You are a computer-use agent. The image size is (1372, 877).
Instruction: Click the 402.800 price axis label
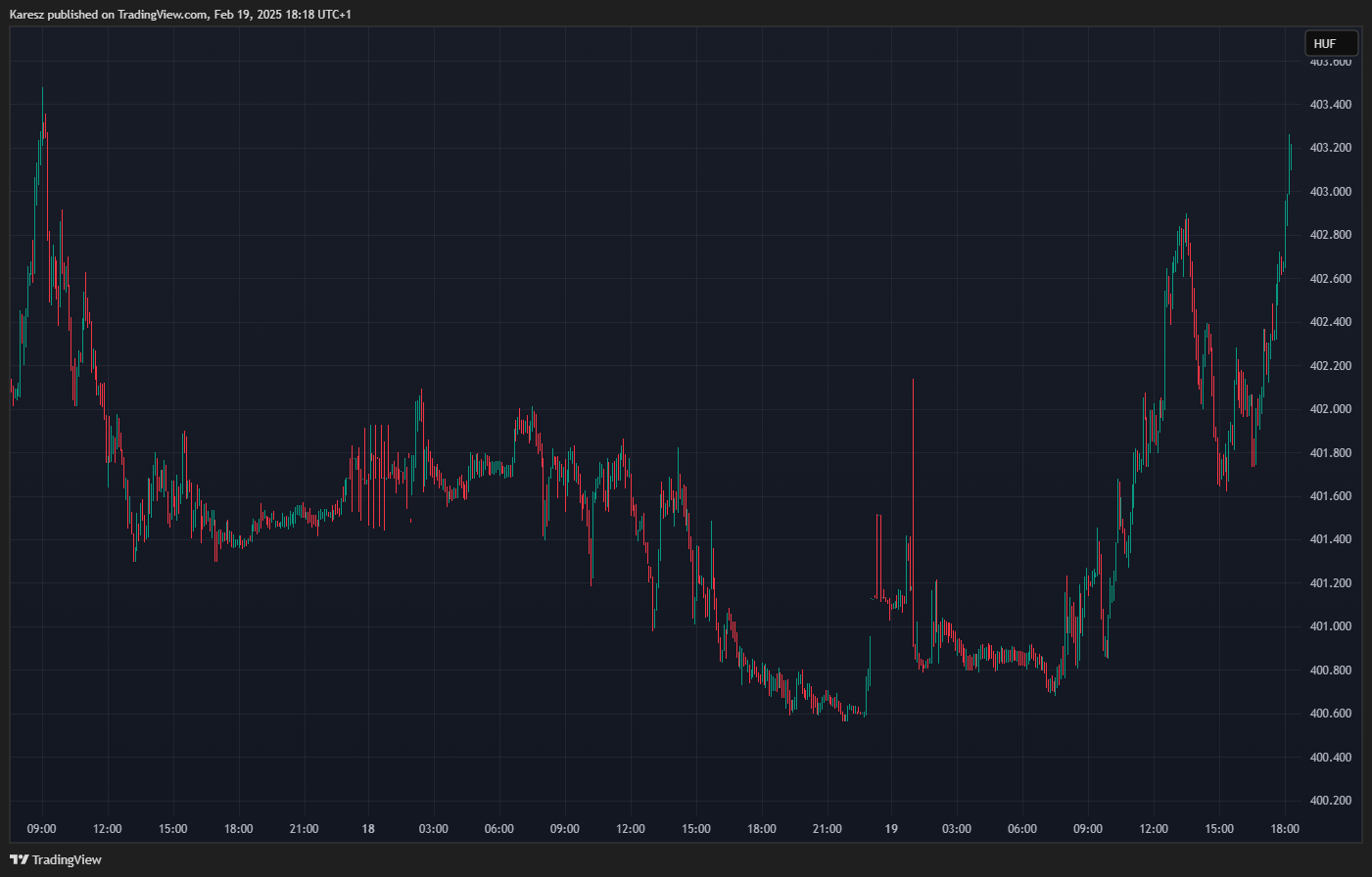[x=1330, y=235]
